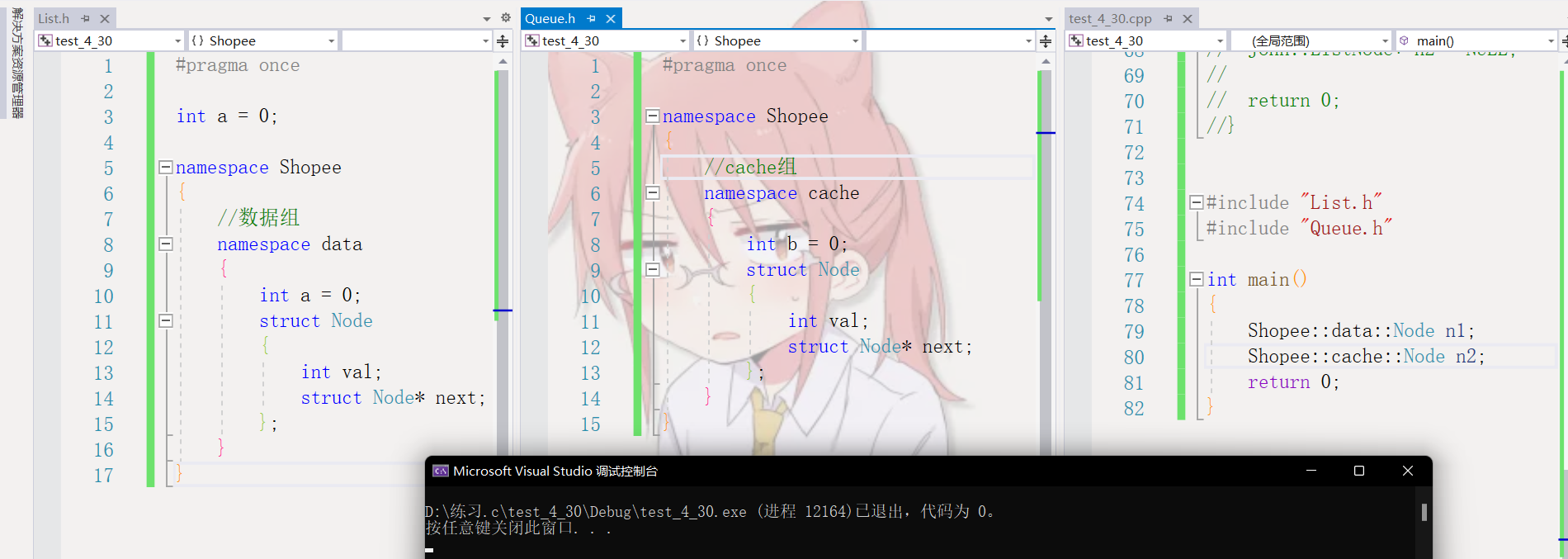Collapse struct Node in List.h
This screenshot has width=1568, height=559.
(x=165, y=321)
